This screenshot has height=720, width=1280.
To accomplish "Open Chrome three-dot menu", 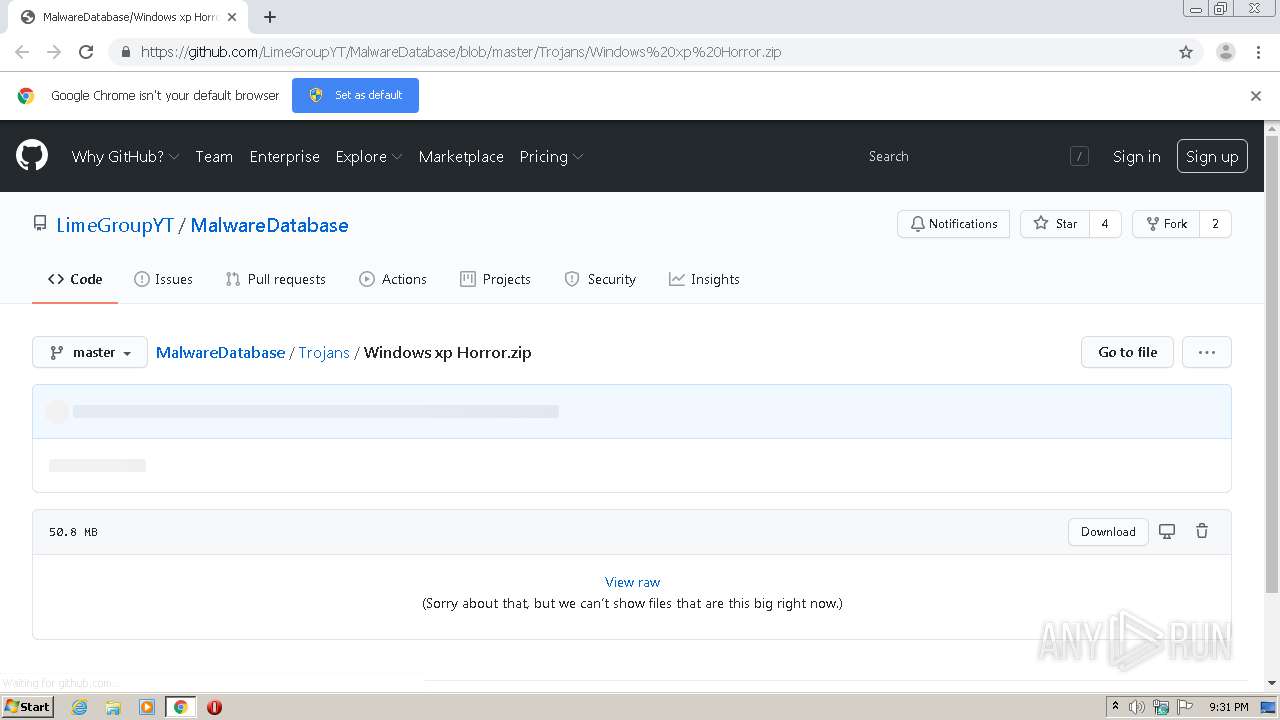I will point(1258,52).
